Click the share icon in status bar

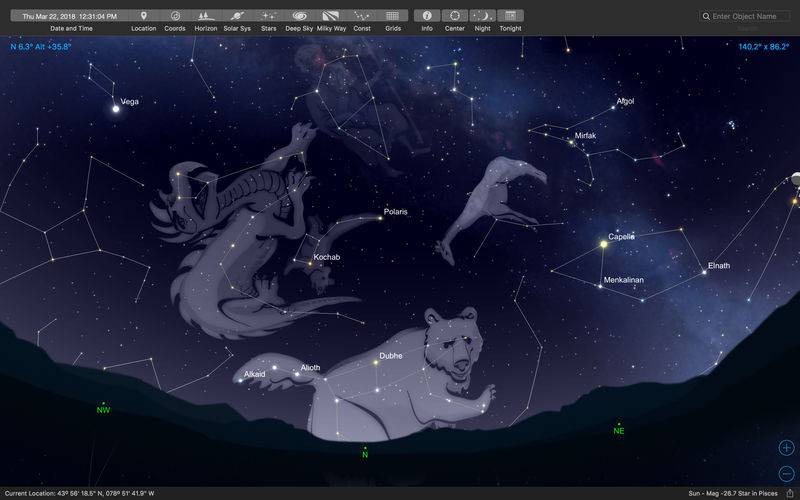[x=790, y=493]
